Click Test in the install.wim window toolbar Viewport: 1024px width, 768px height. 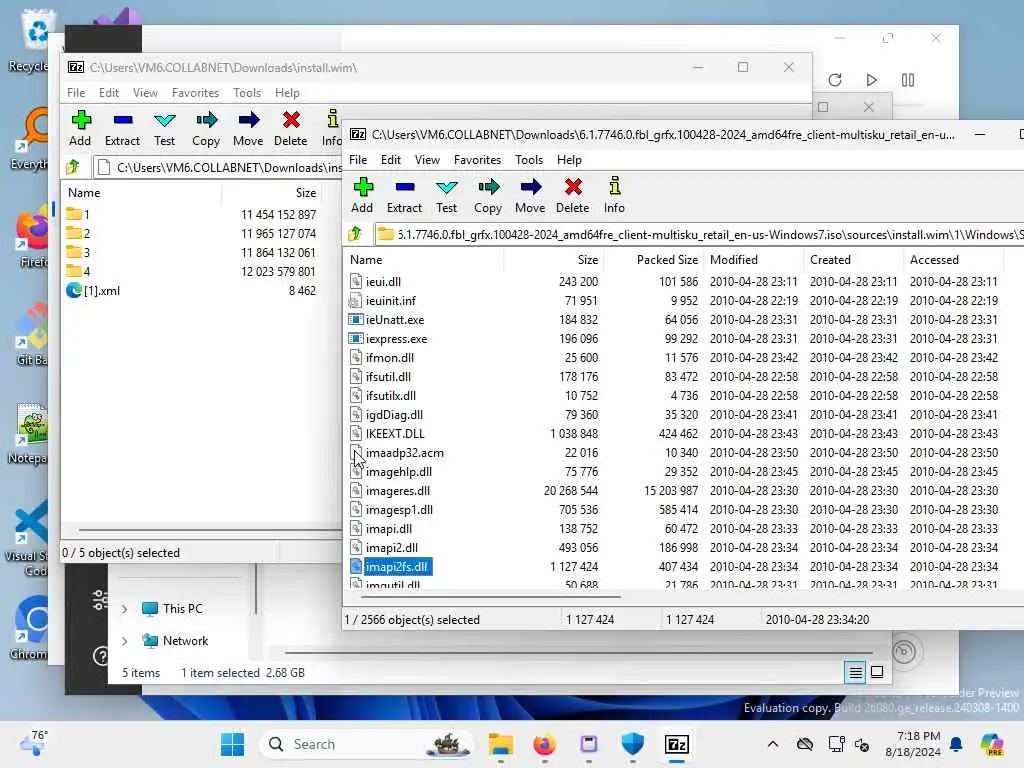(164, 128)
